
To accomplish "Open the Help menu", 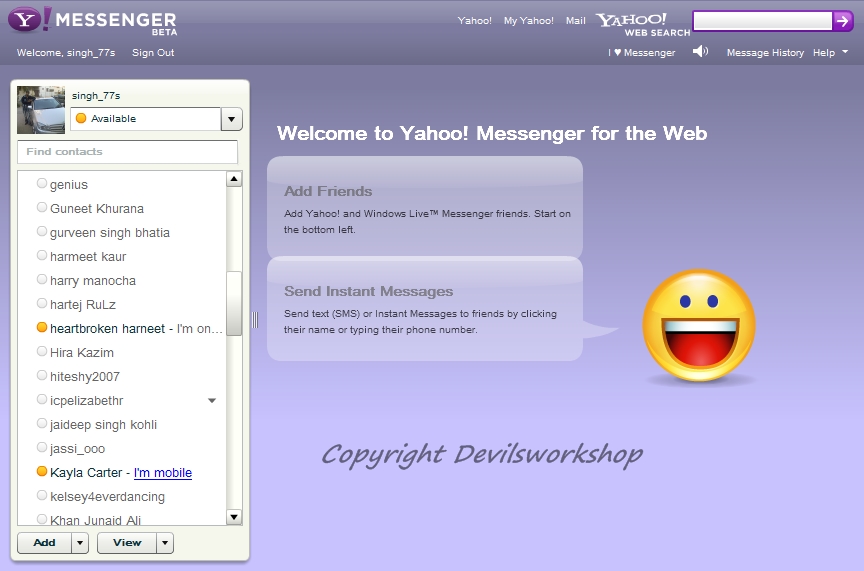I will tap(830, 53).
